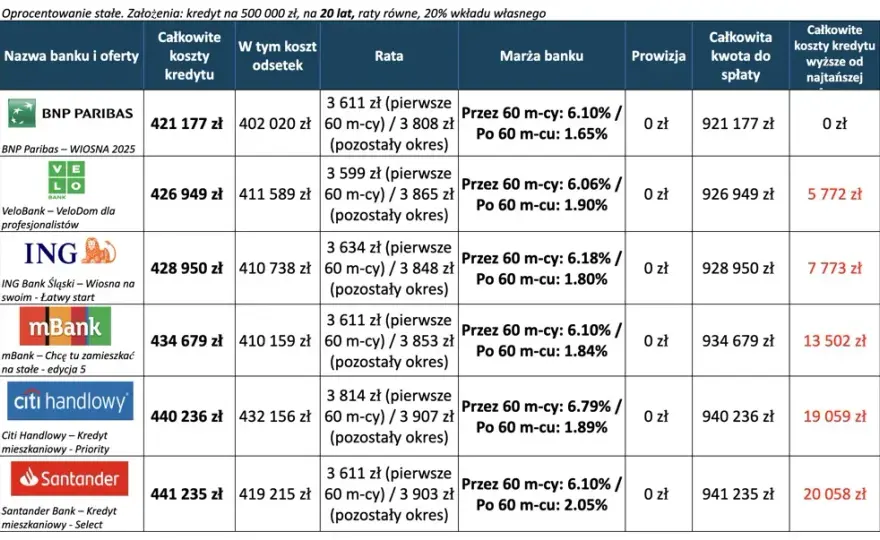Viewport: 880px width, 540px height.
Task: Click the Citi Handlowy logo
Action: 70,401
